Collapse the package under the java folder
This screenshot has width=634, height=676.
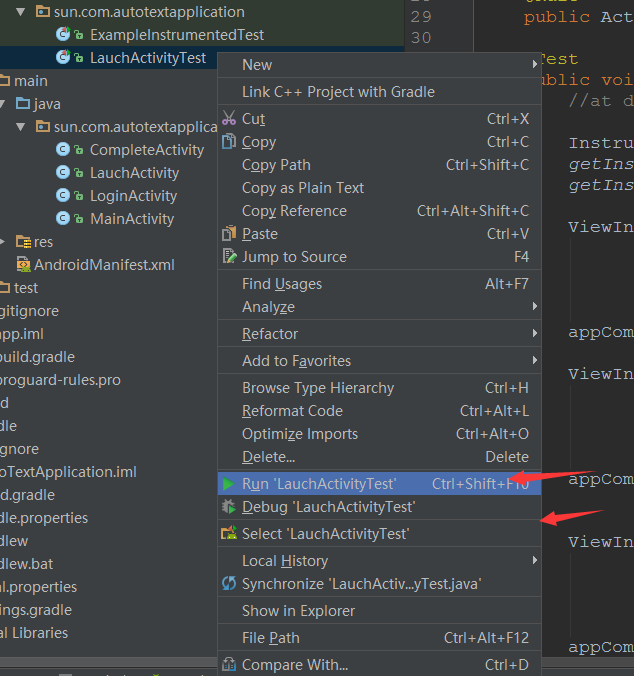coord(20,127)
